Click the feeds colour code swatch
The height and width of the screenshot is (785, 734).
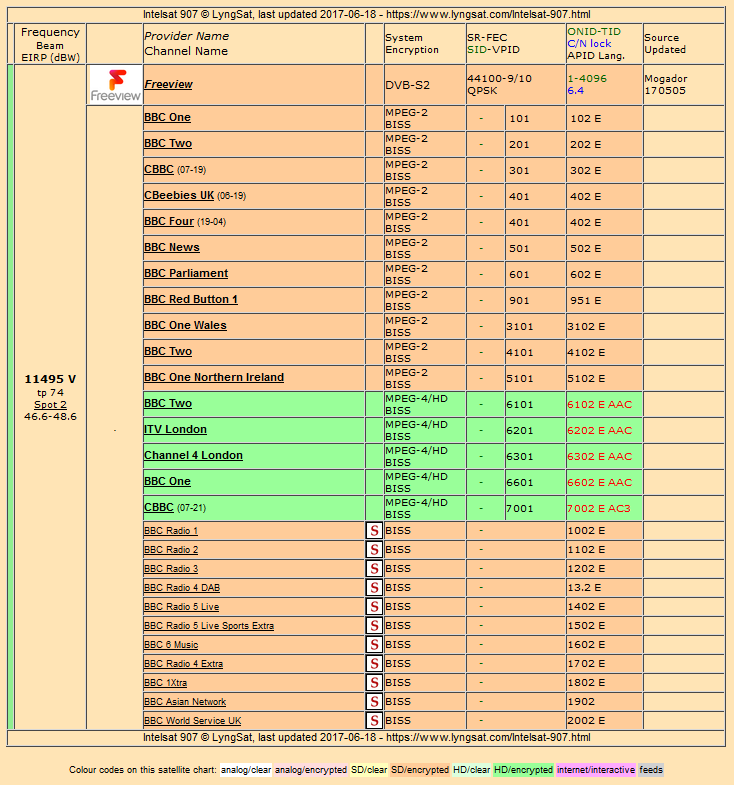coord(651,770)
